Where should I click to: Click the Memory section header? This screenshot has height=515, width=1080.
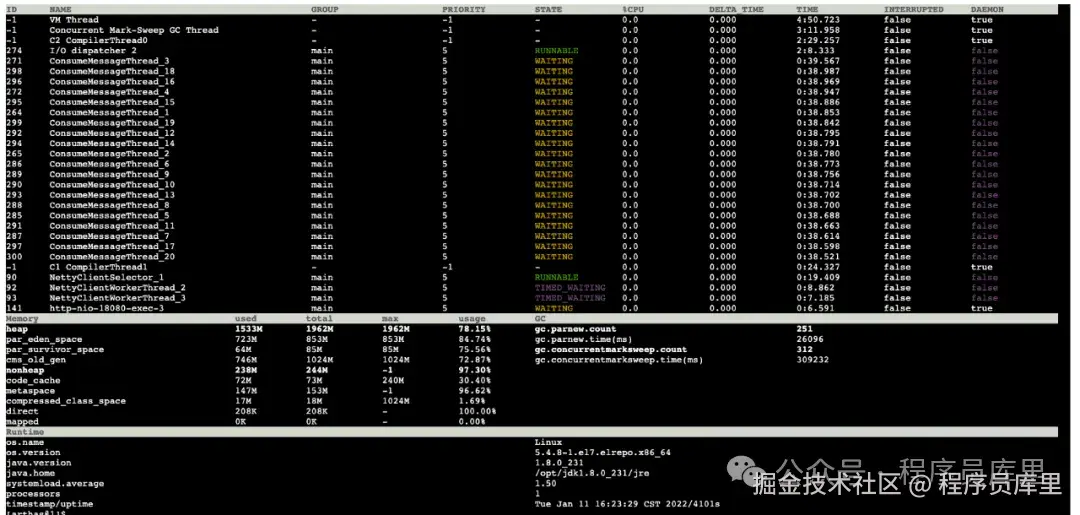coord(22,319)
